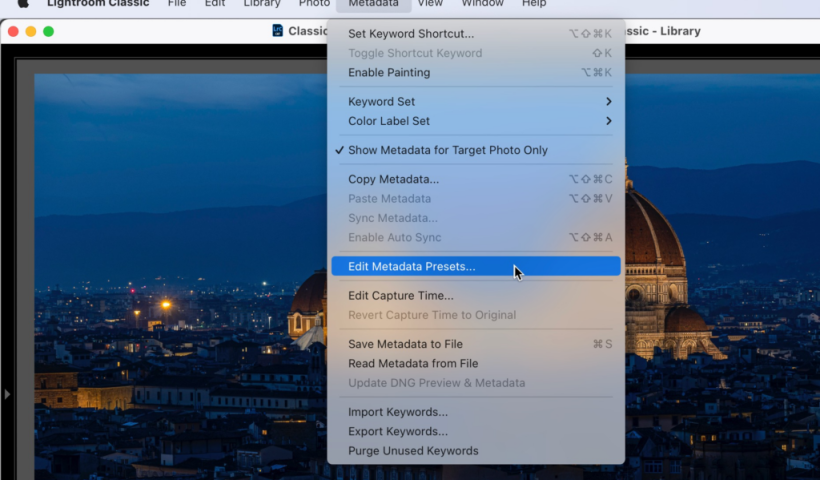Choose Set Keyword Shortcut…
This screenshot has width=820, height=480.
coord(411,33)
